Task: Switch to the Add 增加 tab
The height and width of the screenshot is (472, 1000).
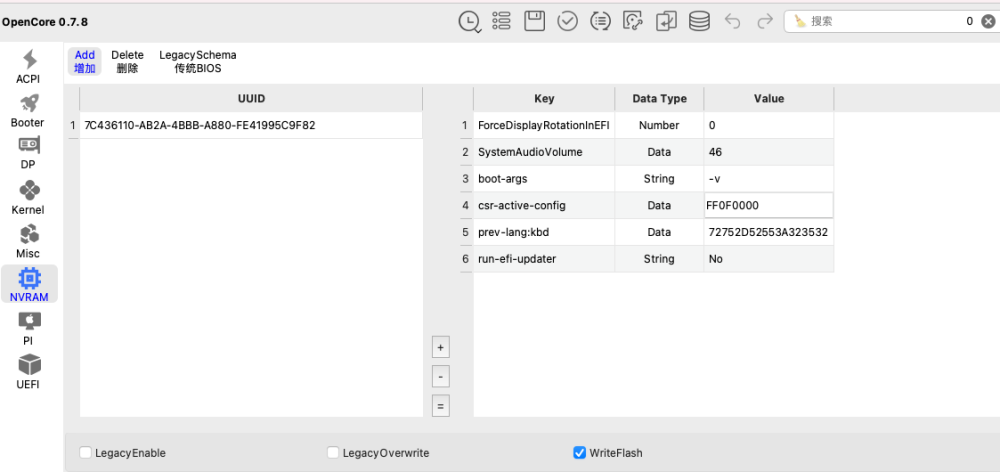Action: [85, 62]
